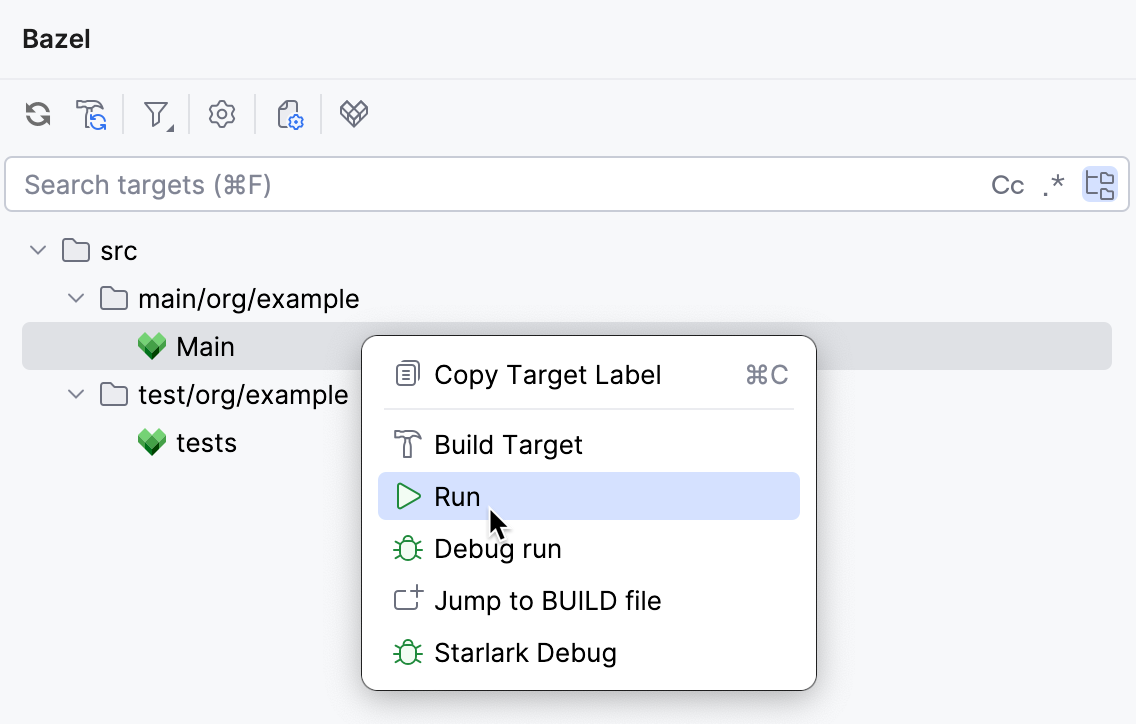Click inside the Search targets field
Viewport: 1136px width, 724px height.
click(x=400, y=184)
